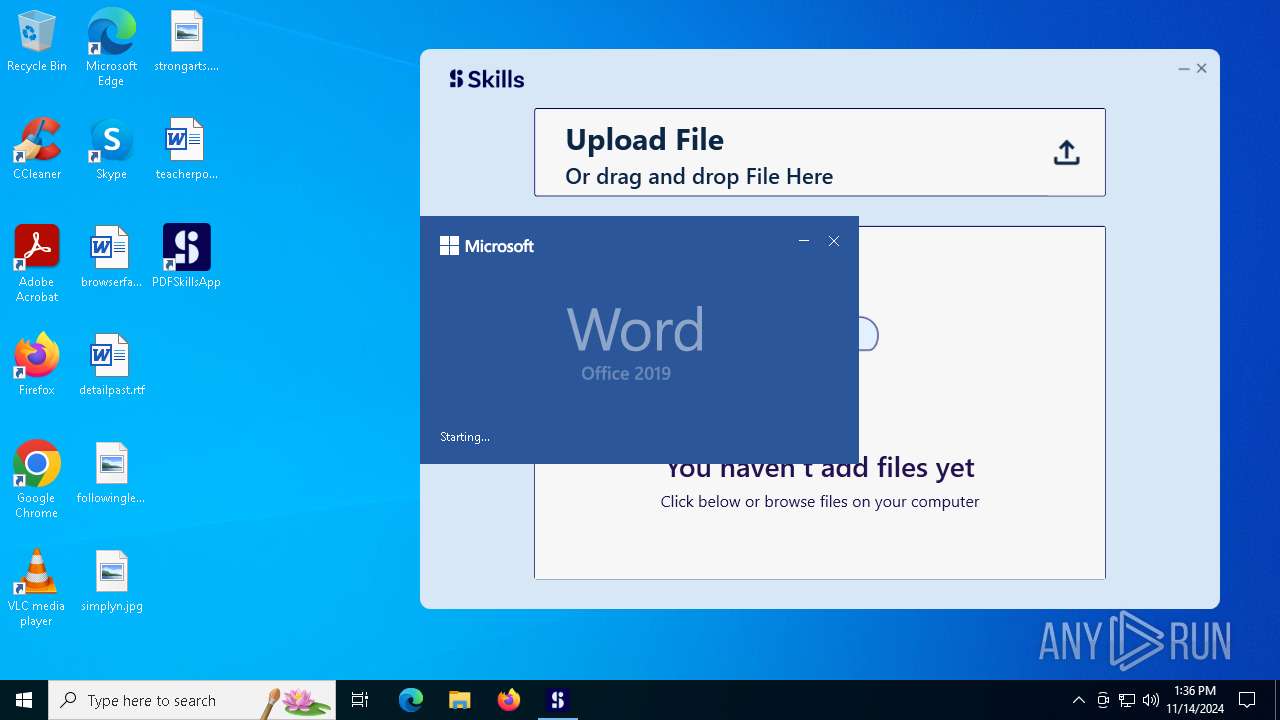Image resolution: width=1280 pixels, height=720 pixels.
Task: Open the clock and calendar flyout
Action: click(x=1195, y=700)
